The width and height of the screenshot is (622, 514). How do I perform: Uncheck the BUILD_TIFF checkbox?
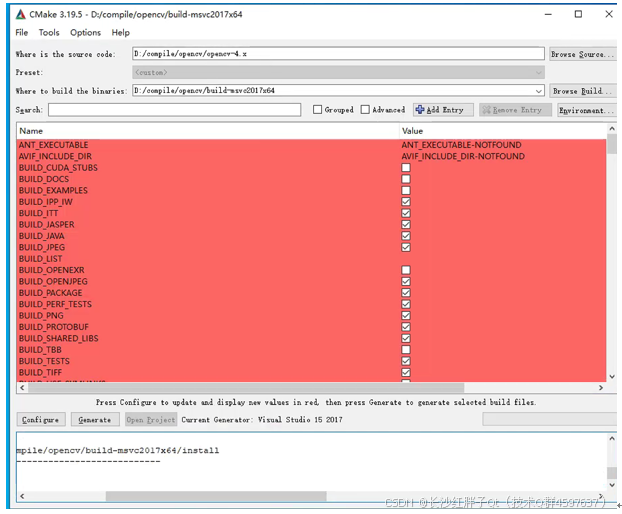[x=406, y=372]
